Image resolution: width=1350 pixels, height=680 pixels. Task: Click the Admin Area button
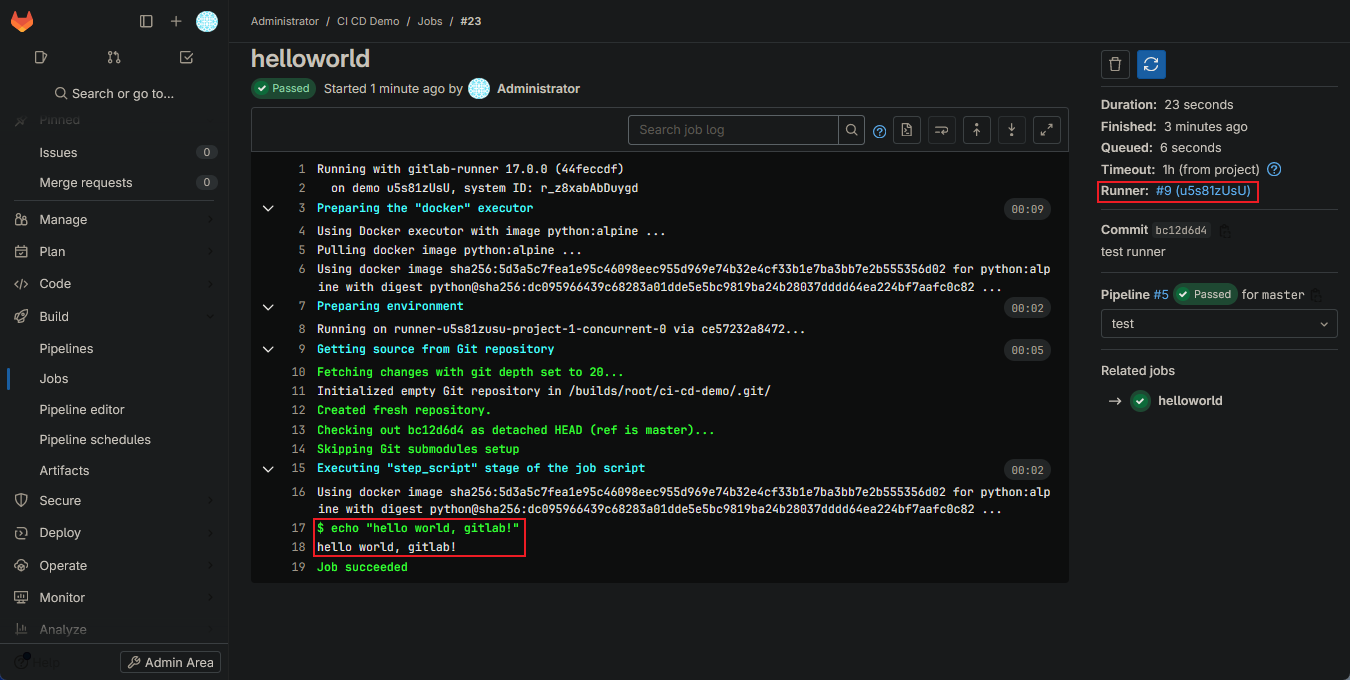tap(170, 662)
